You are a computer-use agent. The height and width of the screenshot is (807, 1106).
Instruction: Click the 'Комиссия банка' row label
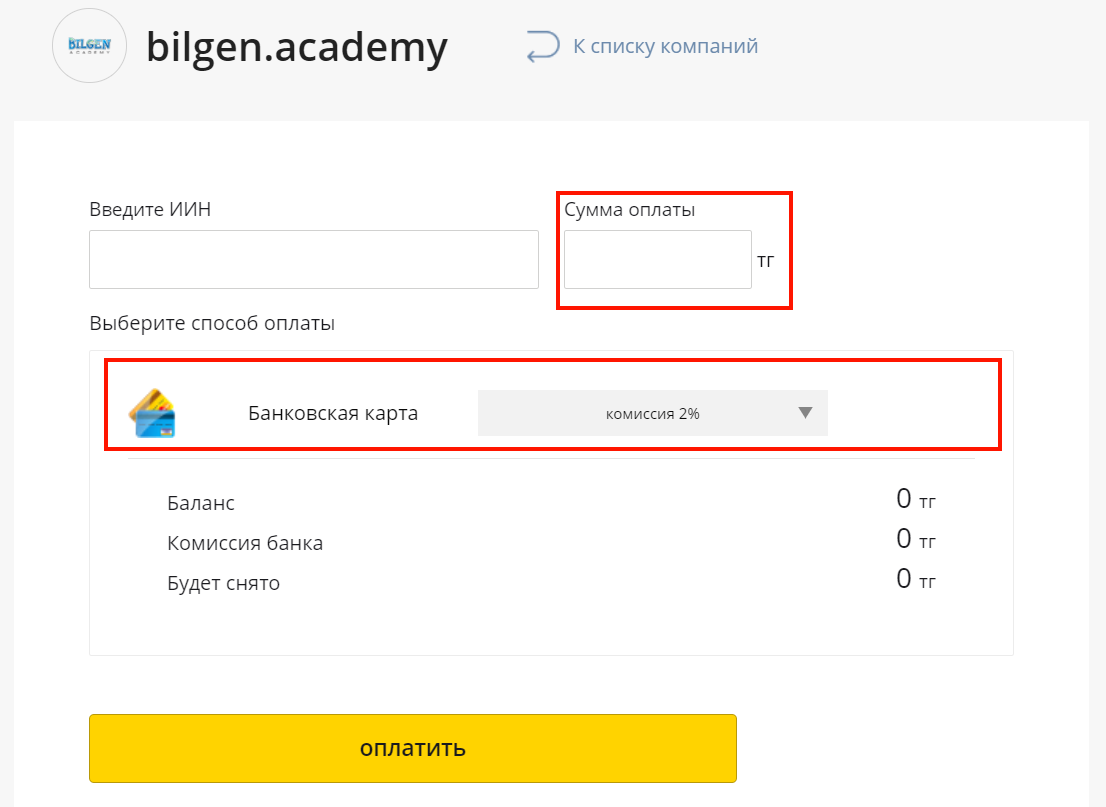[x=245, y=543]
